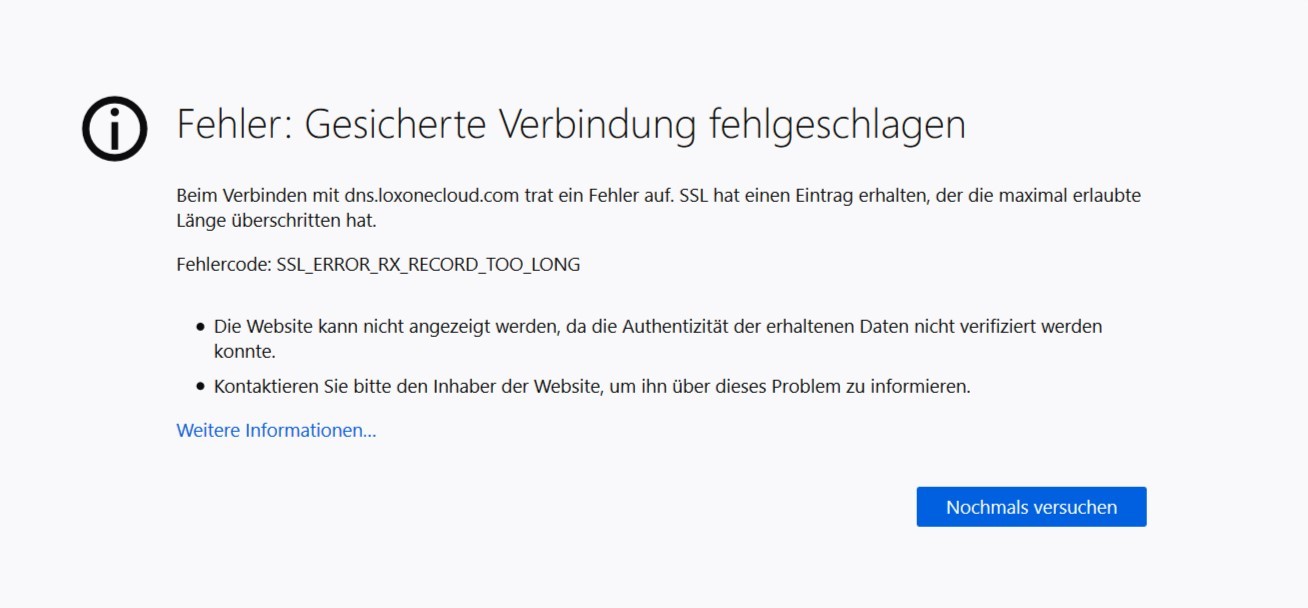Click the word konnte. ending the first bullet
1308x608 pixels.
244,352
